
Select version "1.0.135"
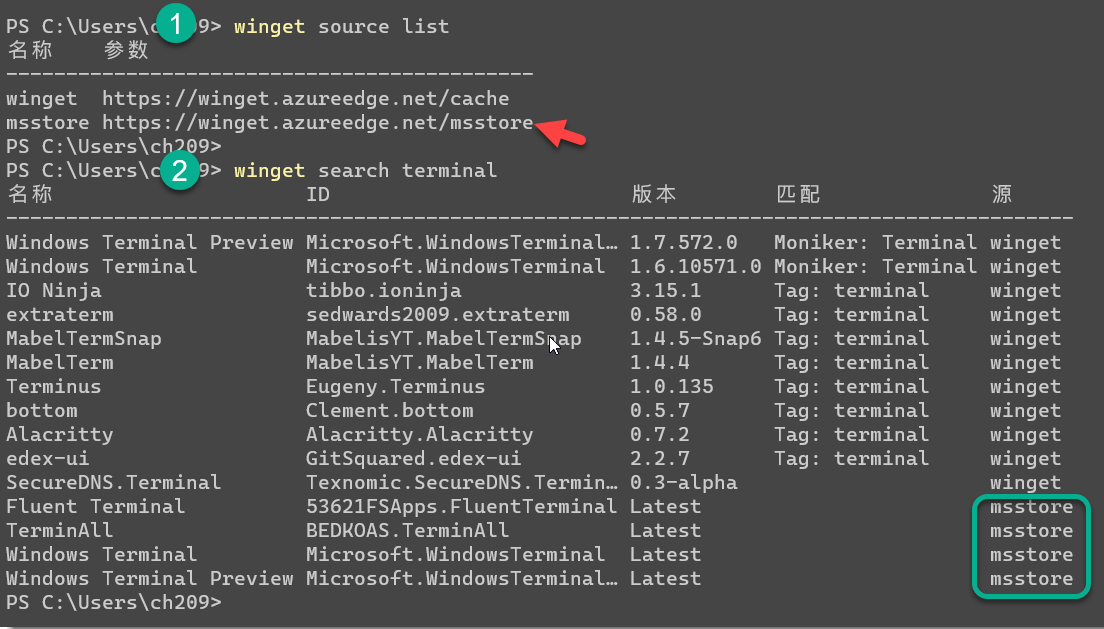[672, 387]
